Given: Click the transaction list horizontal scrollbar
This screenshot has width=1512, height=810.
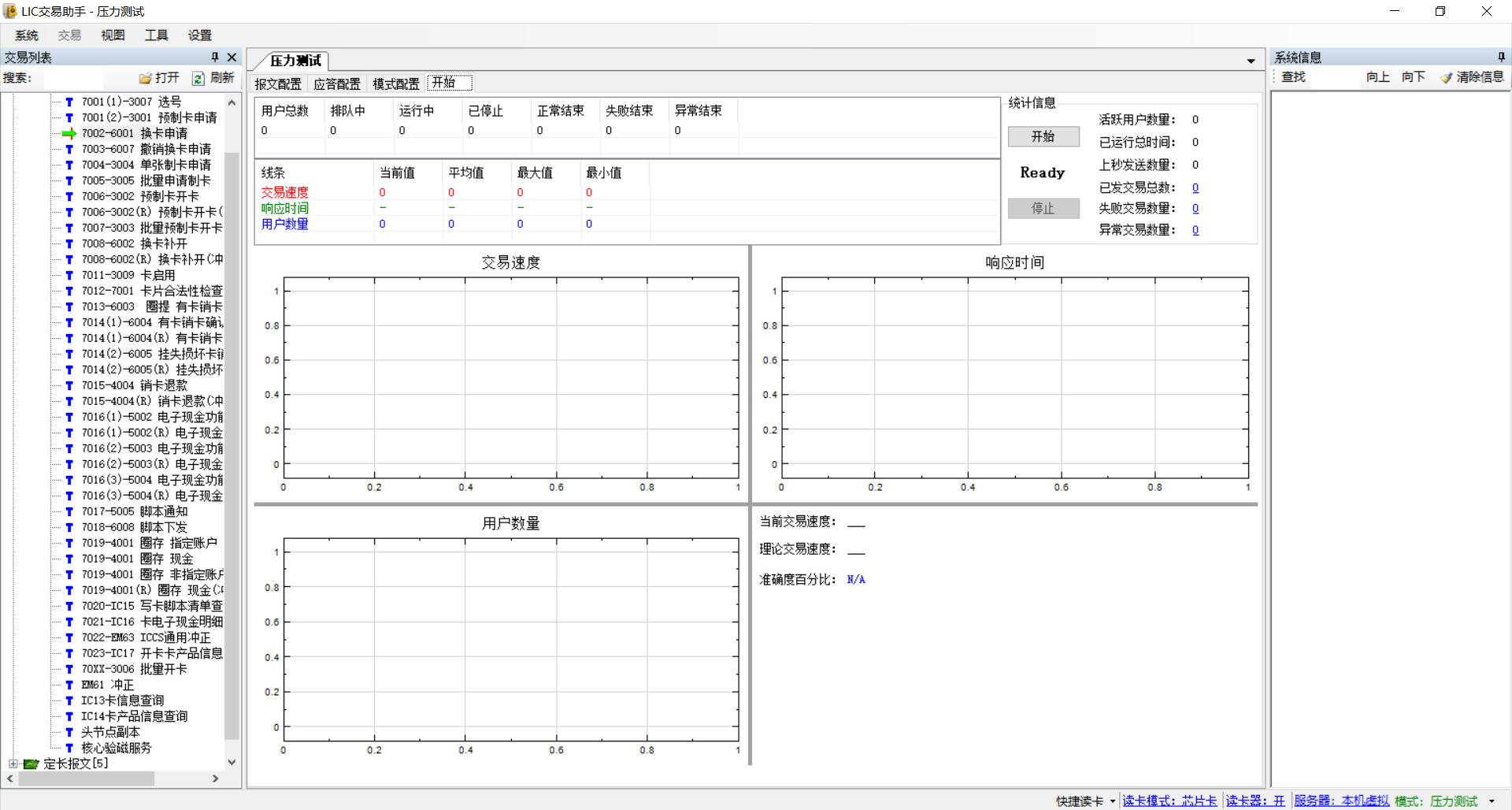Looking at the screenshot, I should coord(87,778).
